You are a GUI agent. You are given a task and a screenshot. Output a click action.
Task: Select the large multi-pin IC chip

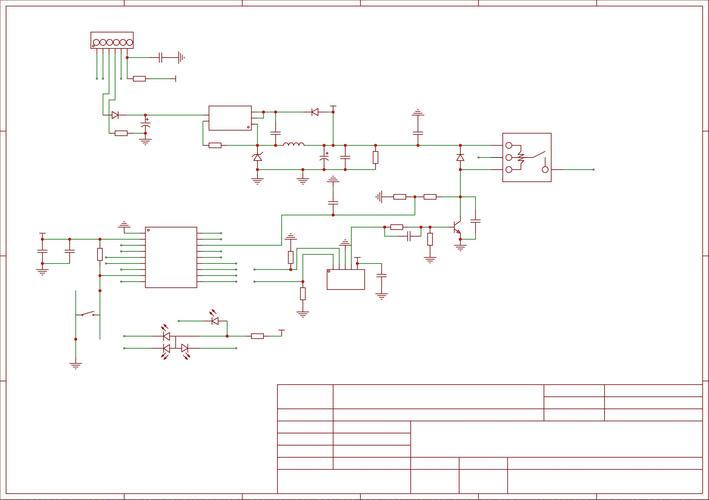[171, 257]
